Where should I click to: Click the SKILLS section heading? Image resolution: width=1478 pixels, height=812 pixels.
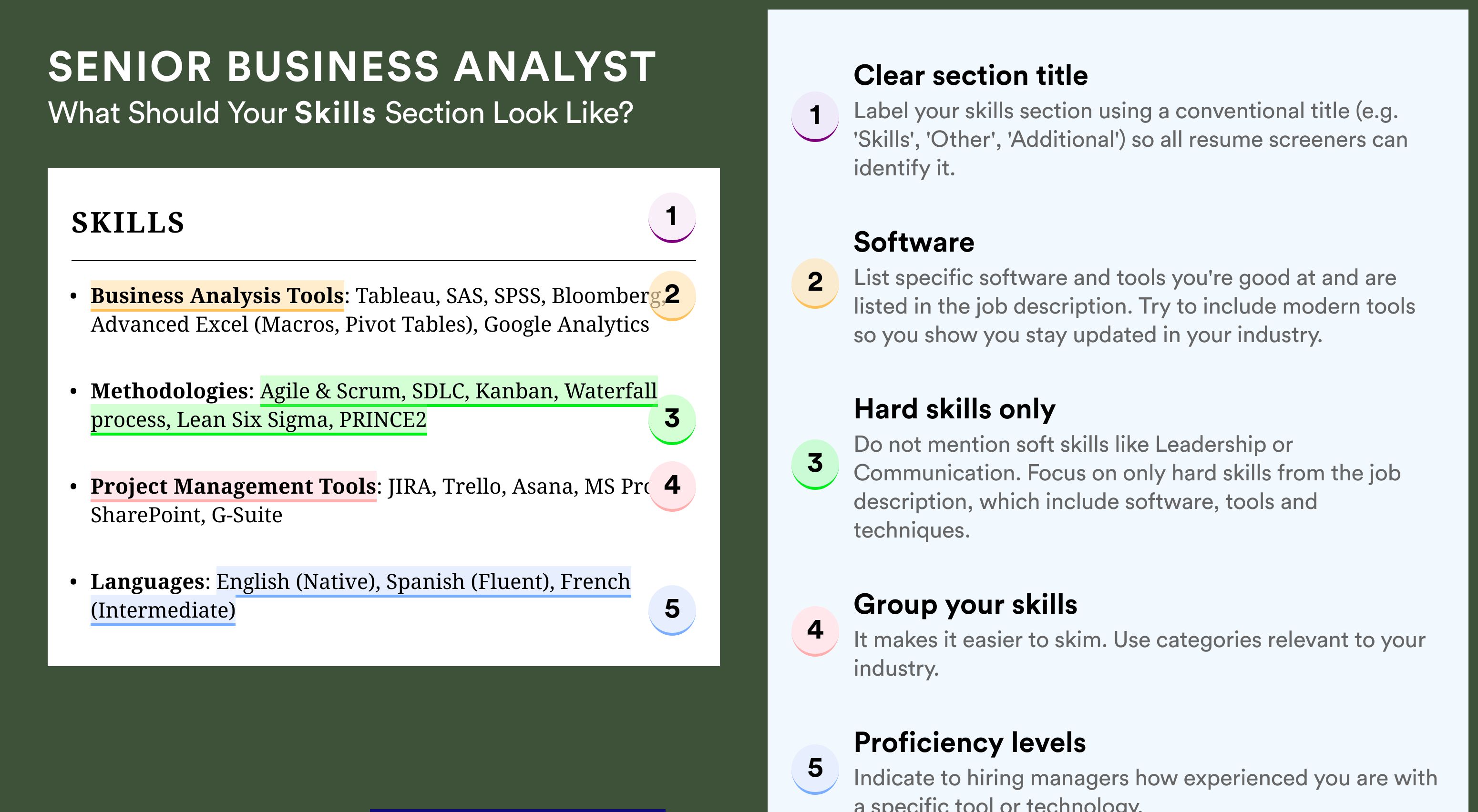[x=128, y=223]
